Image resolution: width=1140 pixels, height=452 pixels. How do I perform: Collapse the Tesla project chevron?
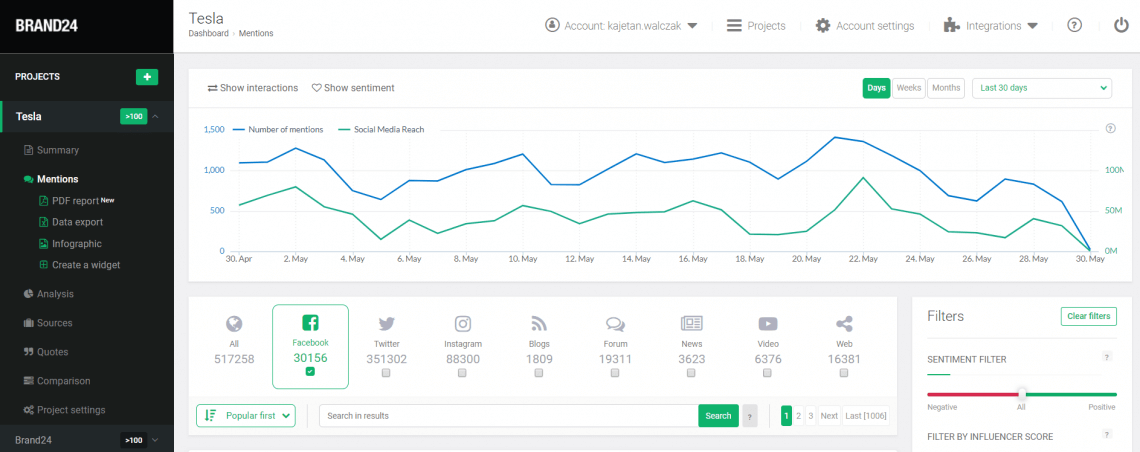click(x=156, y=116)
